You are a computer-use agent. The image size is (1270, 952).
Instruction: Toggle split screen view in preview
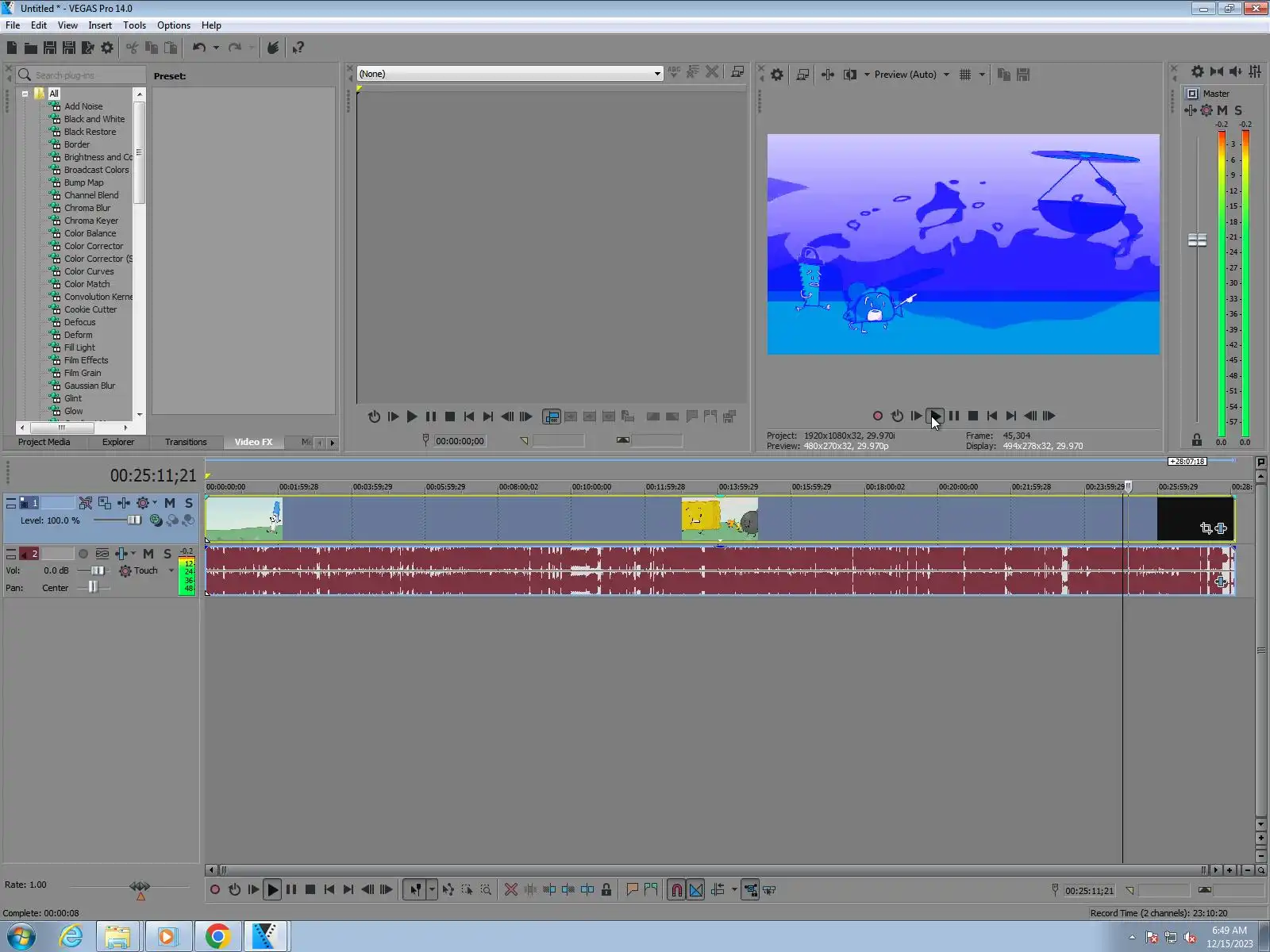point(850,75)
